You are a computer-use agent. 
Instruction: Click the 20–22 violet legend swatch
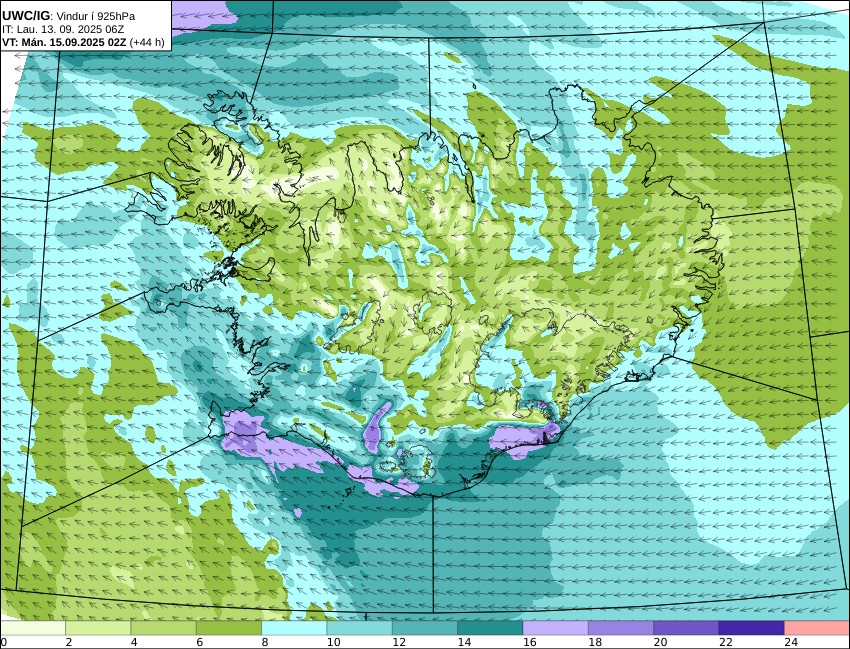coord(686,628)
